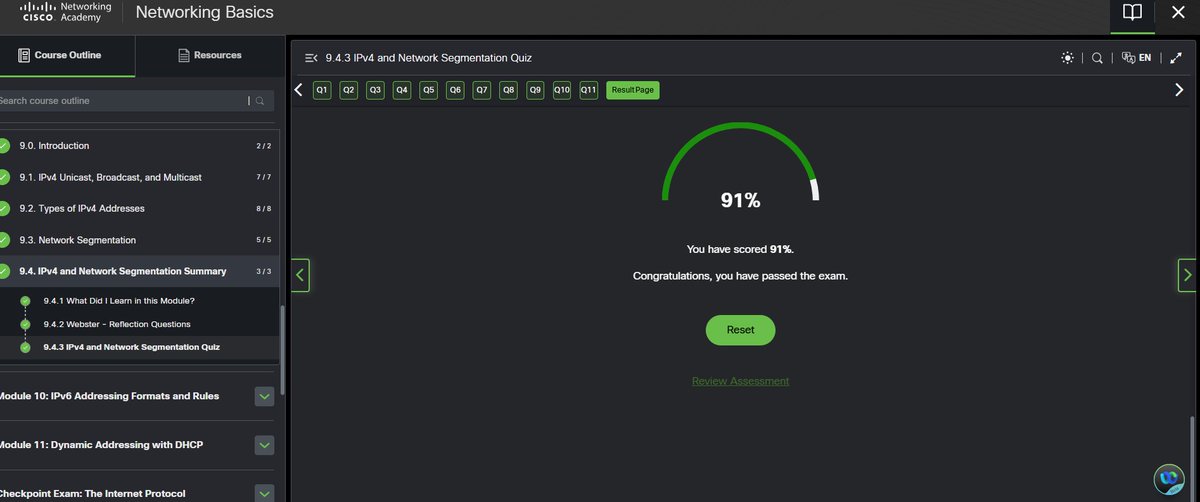Click the "Networking Basics" course title
Screen dimensions: 1200x502
coord(204,13)
